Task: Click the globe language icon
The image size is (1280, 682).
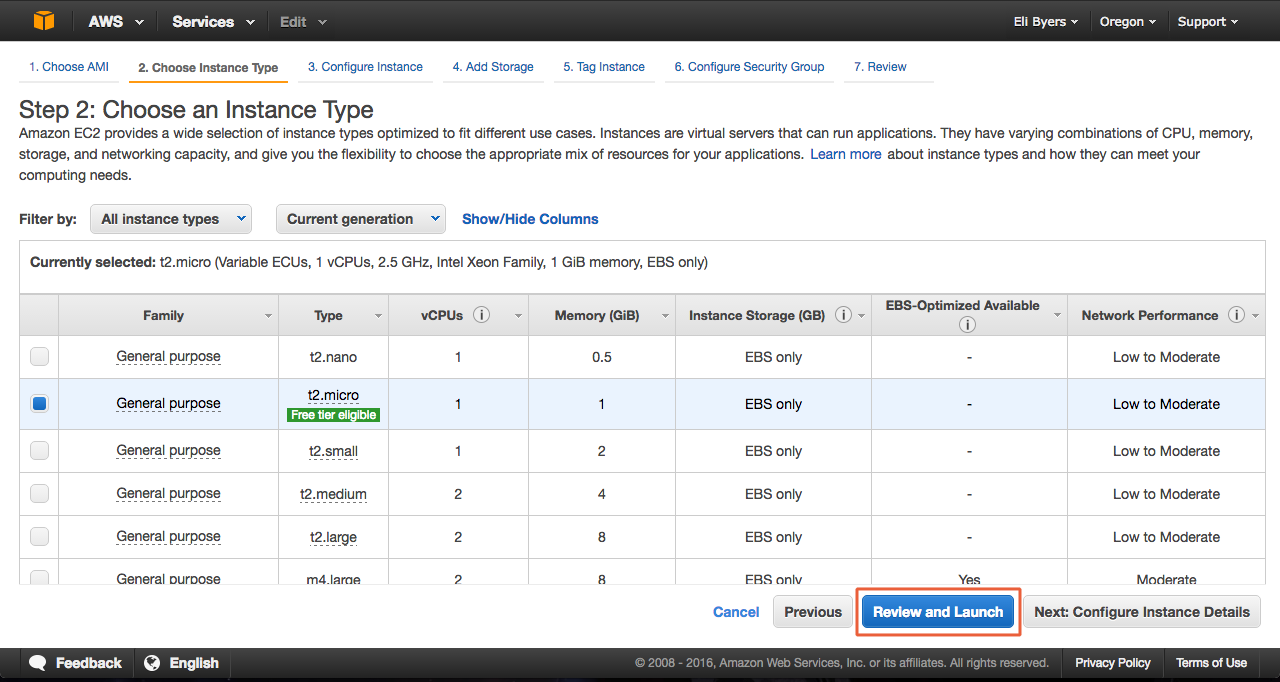Action: [x=152, y=663]
